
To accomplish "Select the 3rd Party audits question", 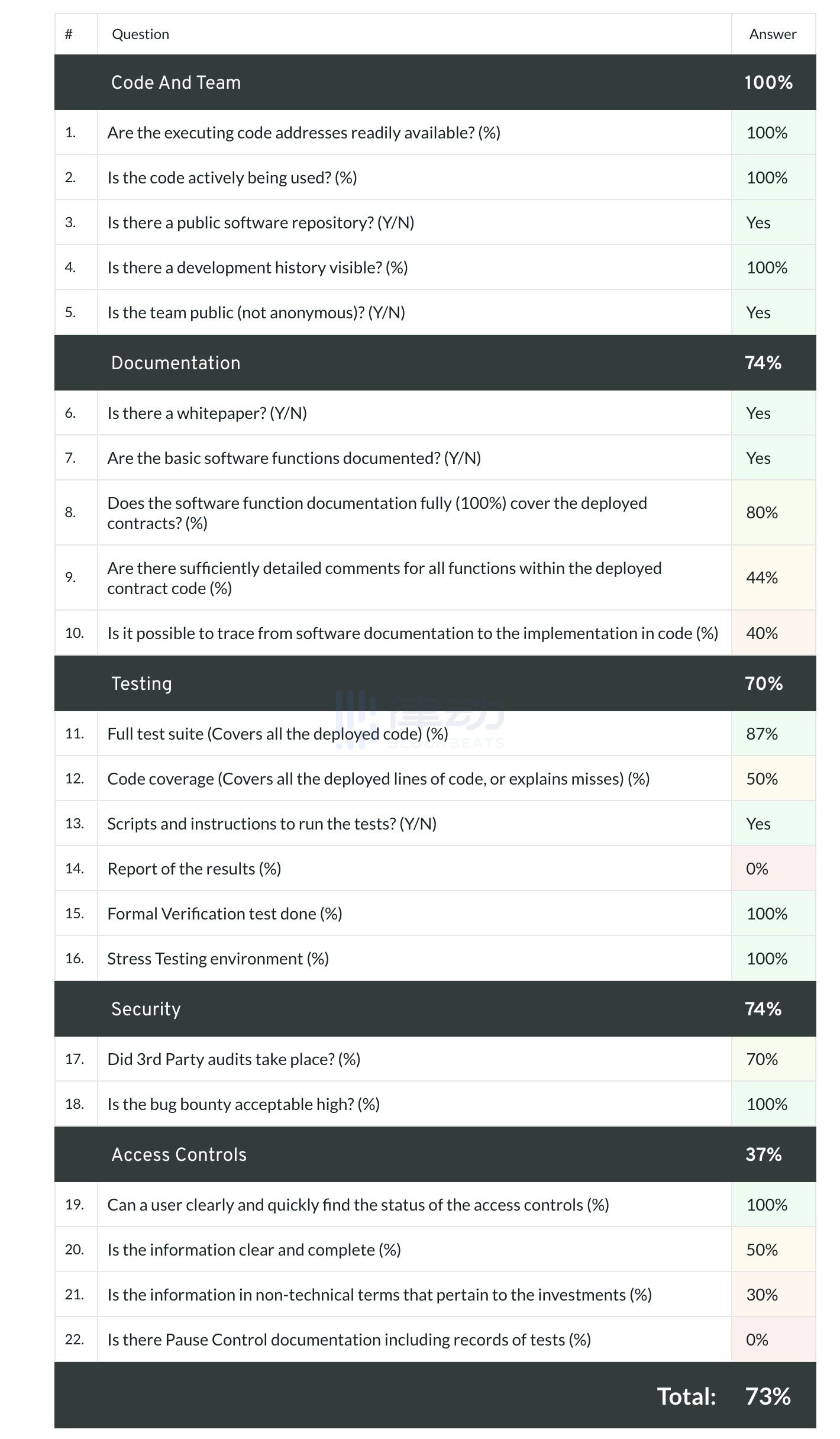I will click(234, 1059).
